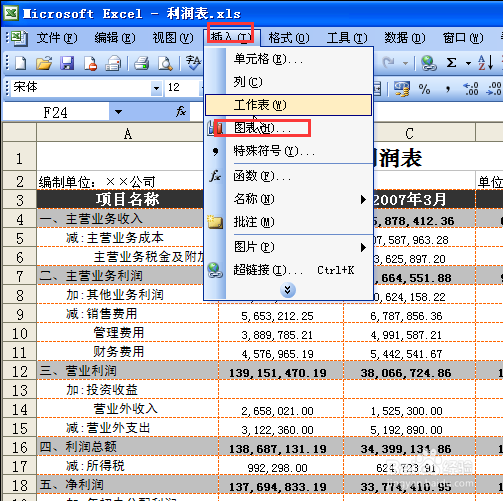The height and width of the screenshot is (501, 503).
Task: Choose 特殊符号(Y)... from Insert menu
Action: (288, 151)
